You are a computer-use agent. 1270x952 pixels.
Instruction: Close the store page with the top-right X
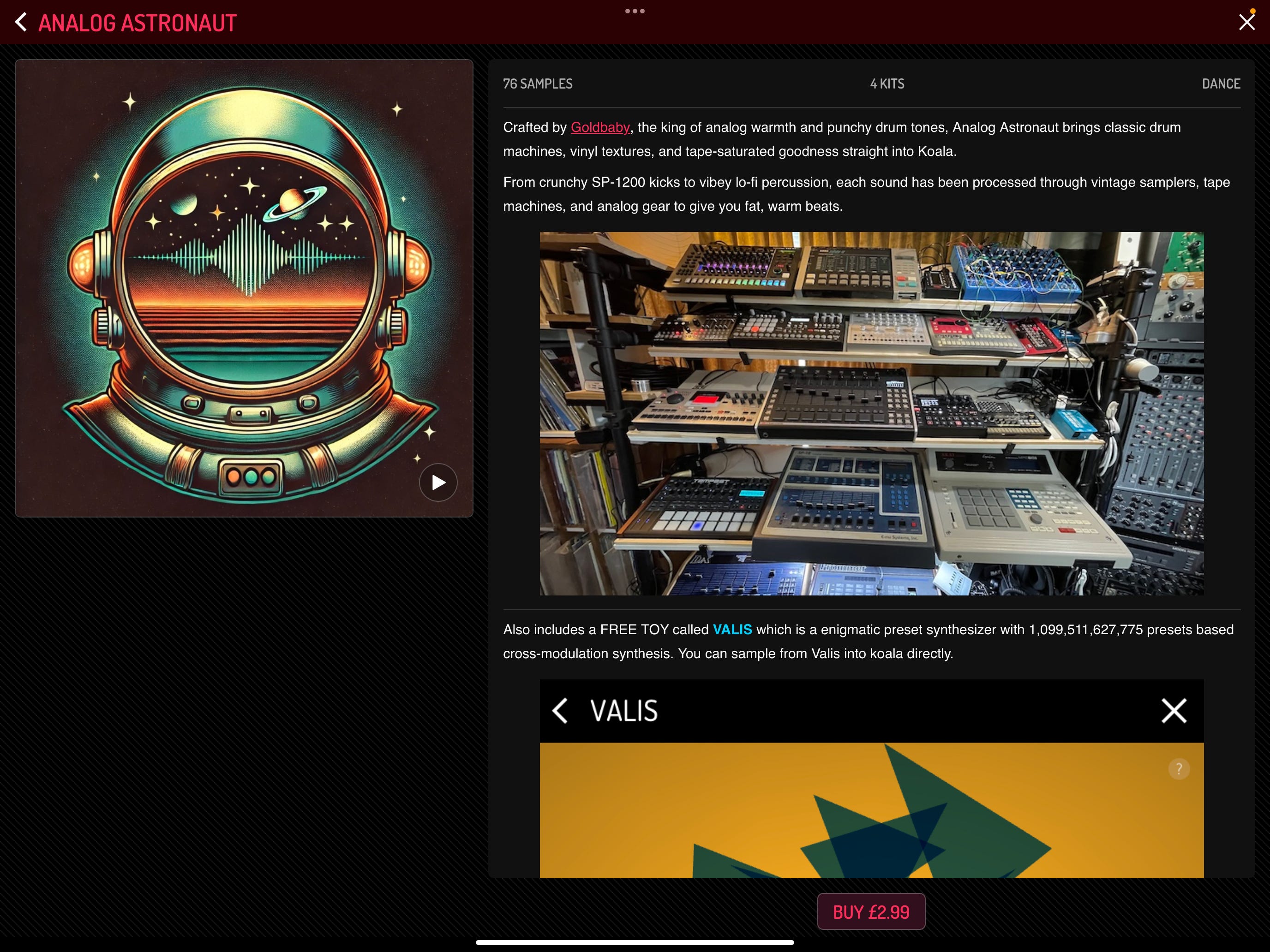1246,23
